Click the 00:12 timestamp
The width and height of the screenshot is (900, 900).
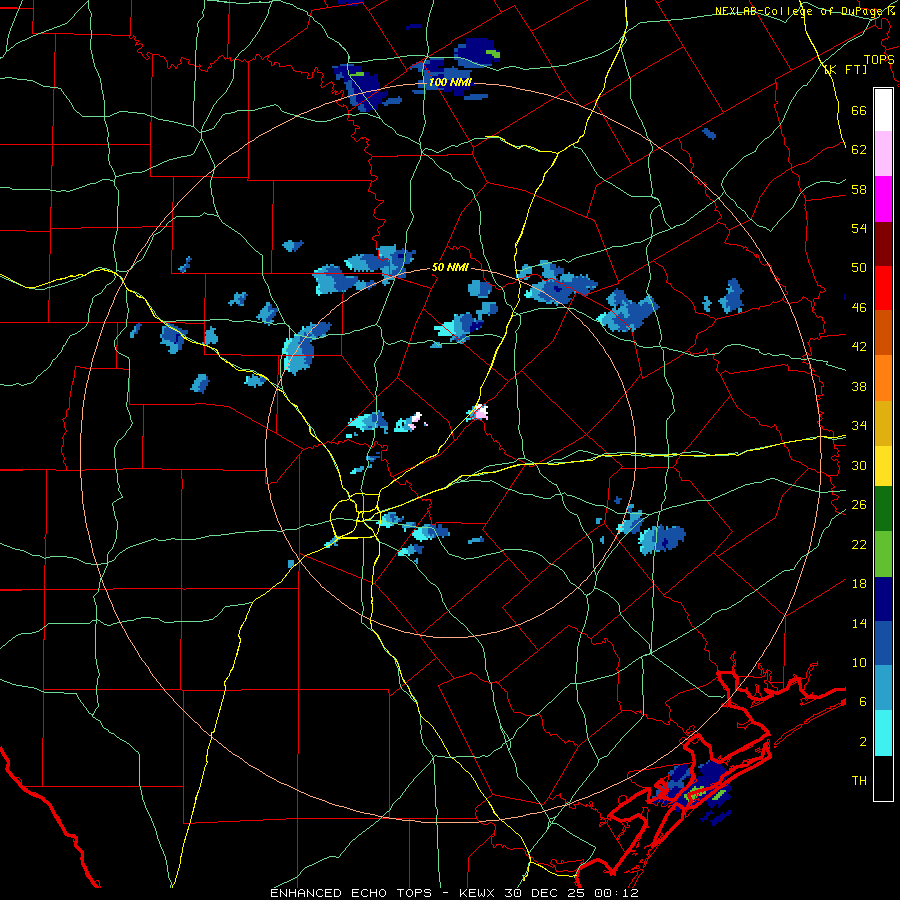click(x=618, y=893)
